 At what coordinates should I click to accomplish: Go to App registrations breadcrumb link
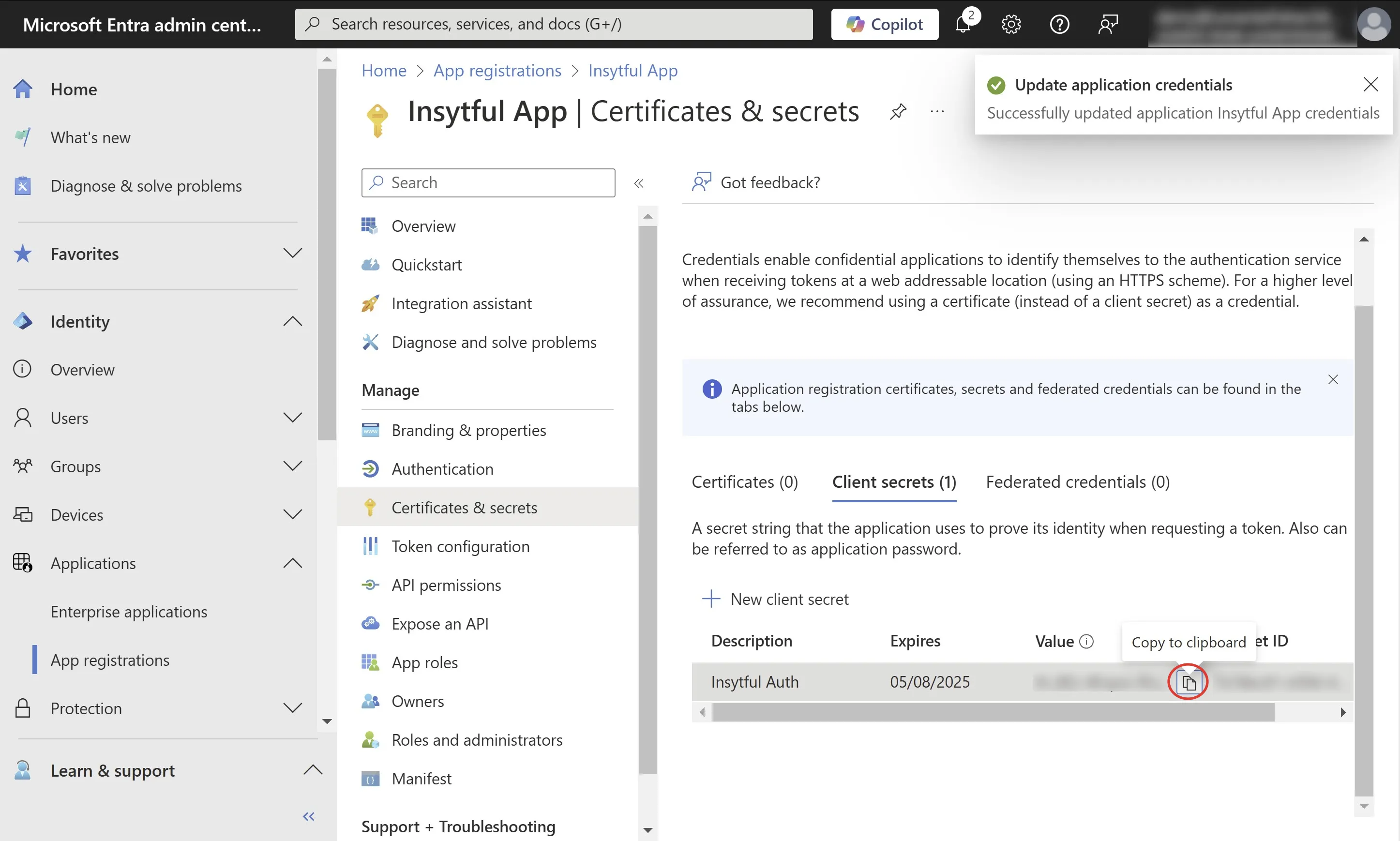[x=497, y=70]
